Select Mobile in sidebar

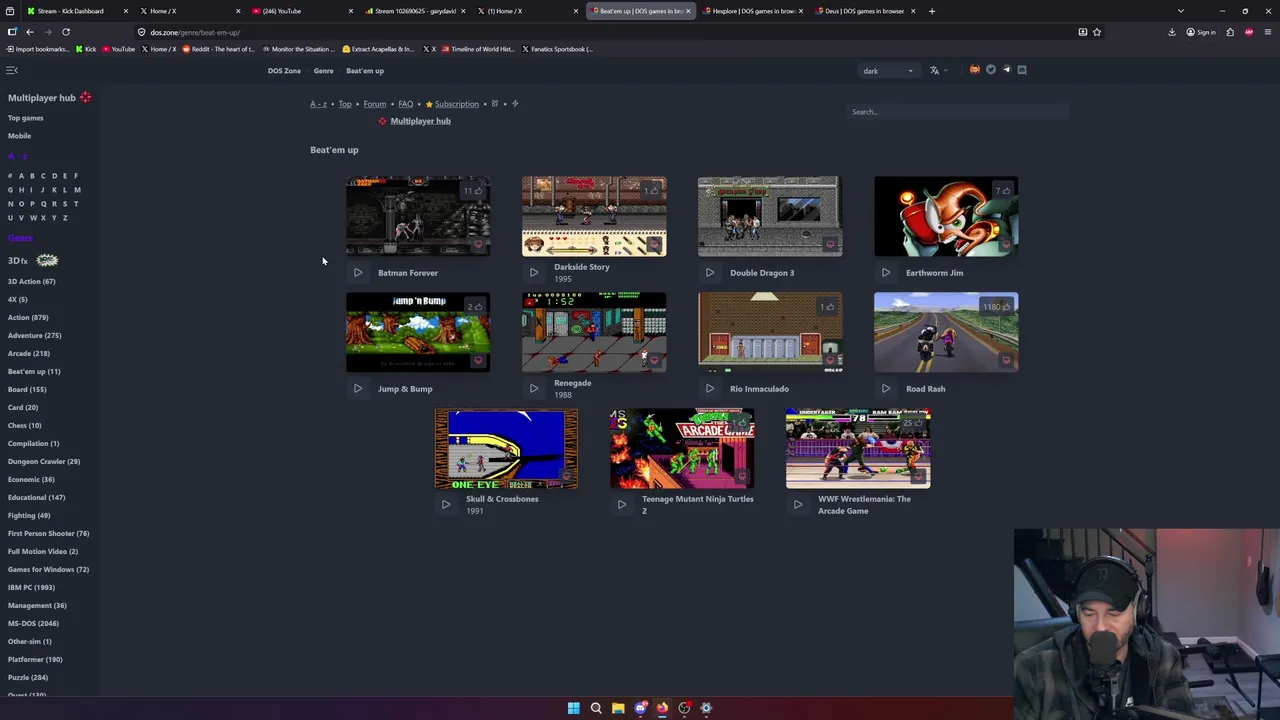[19, 136]
